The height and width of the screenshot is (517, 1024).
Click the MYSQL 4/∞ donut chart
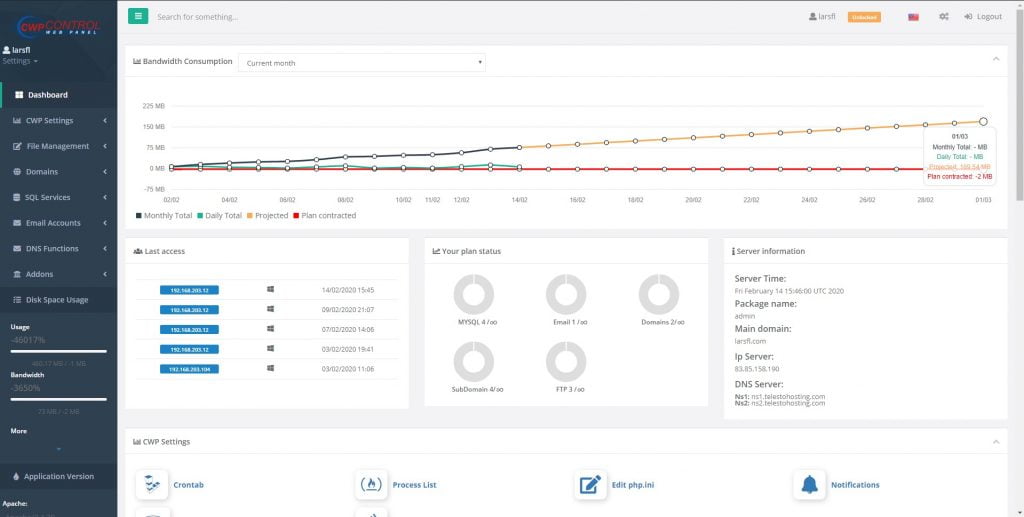(473, 294)
